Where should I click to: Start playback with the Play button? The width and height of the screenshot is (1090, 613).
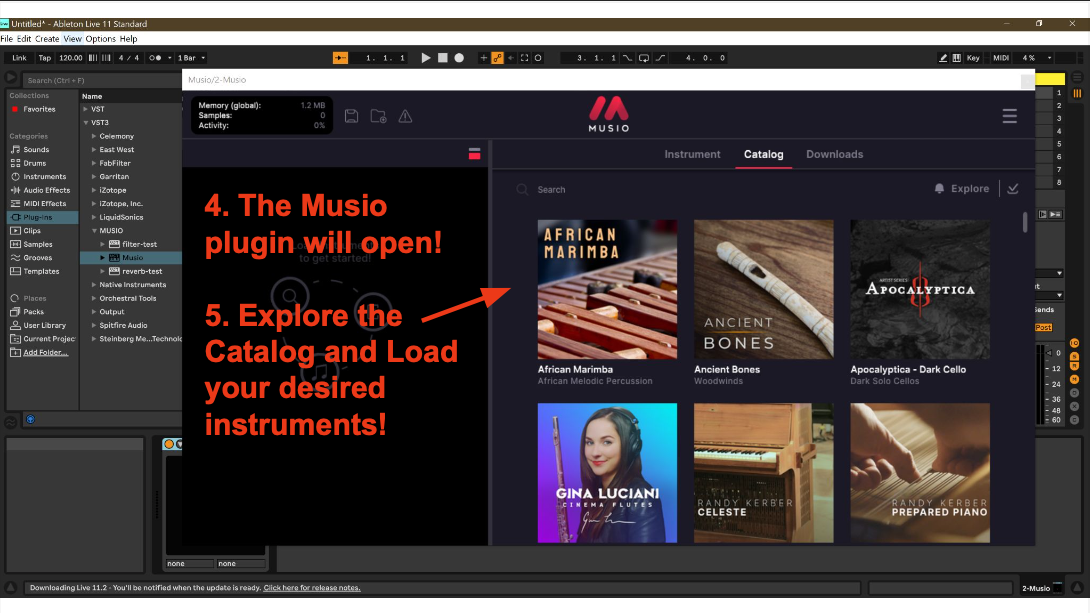(x=425, y=58)
